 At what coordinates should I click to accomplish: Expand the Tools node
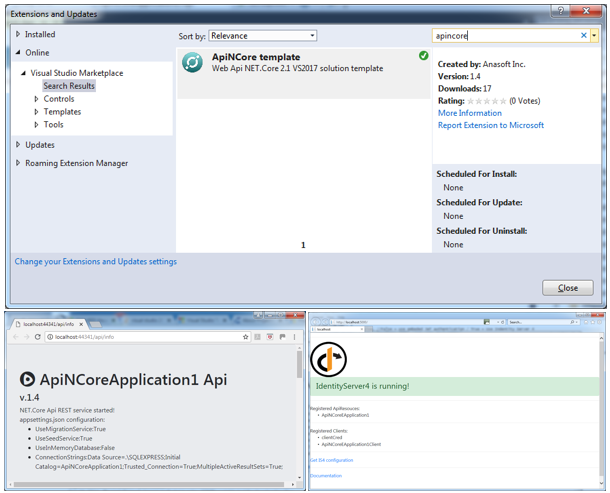pos(36,125)
